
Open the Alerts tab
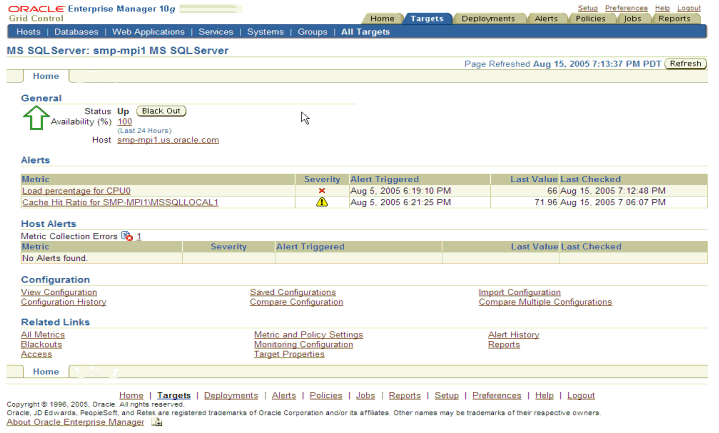pos(546,18)
